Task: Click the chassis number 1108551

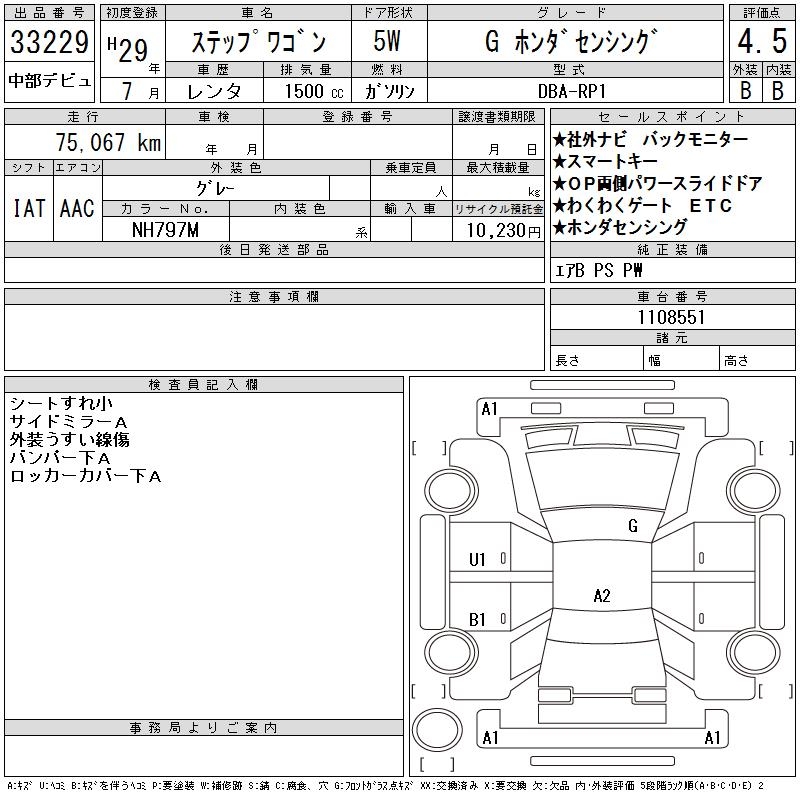Action: pos(673,317)
